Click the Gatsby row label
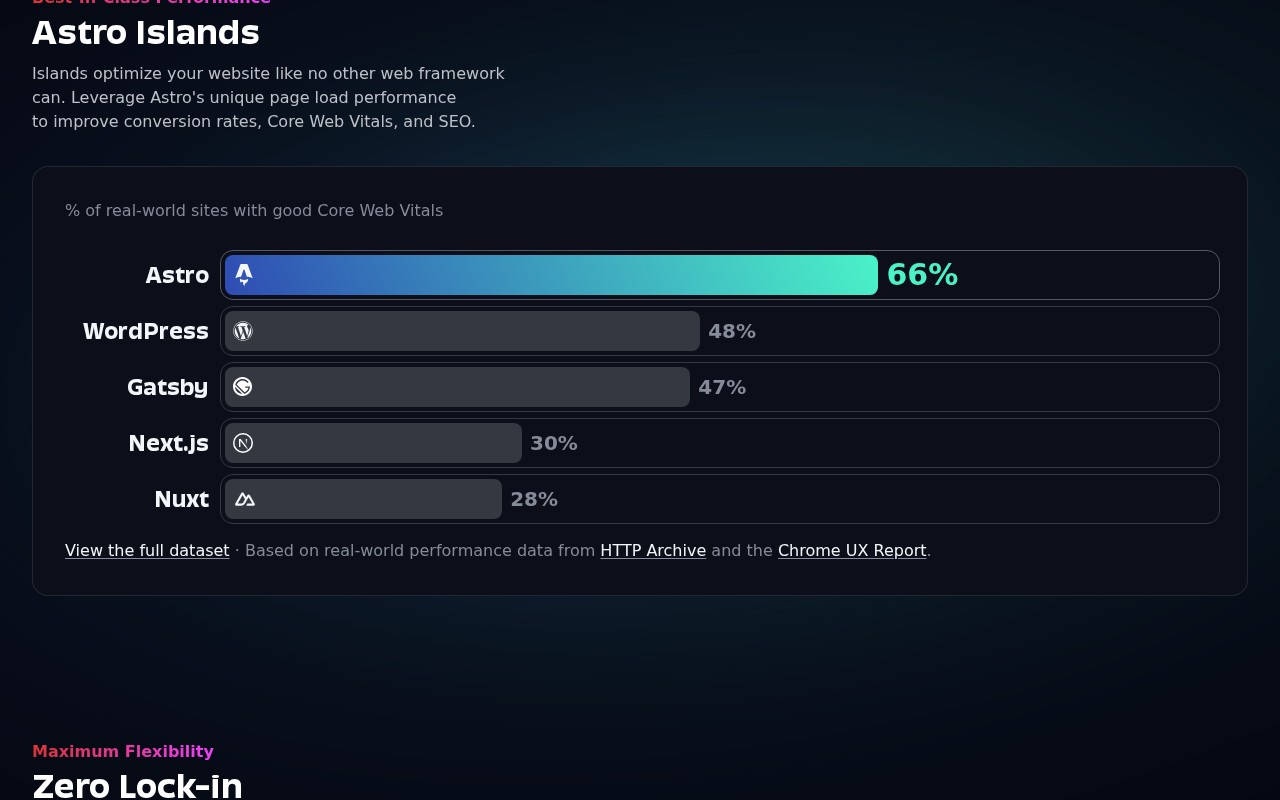Screen dimensions: 1280x800 [167, 387]
